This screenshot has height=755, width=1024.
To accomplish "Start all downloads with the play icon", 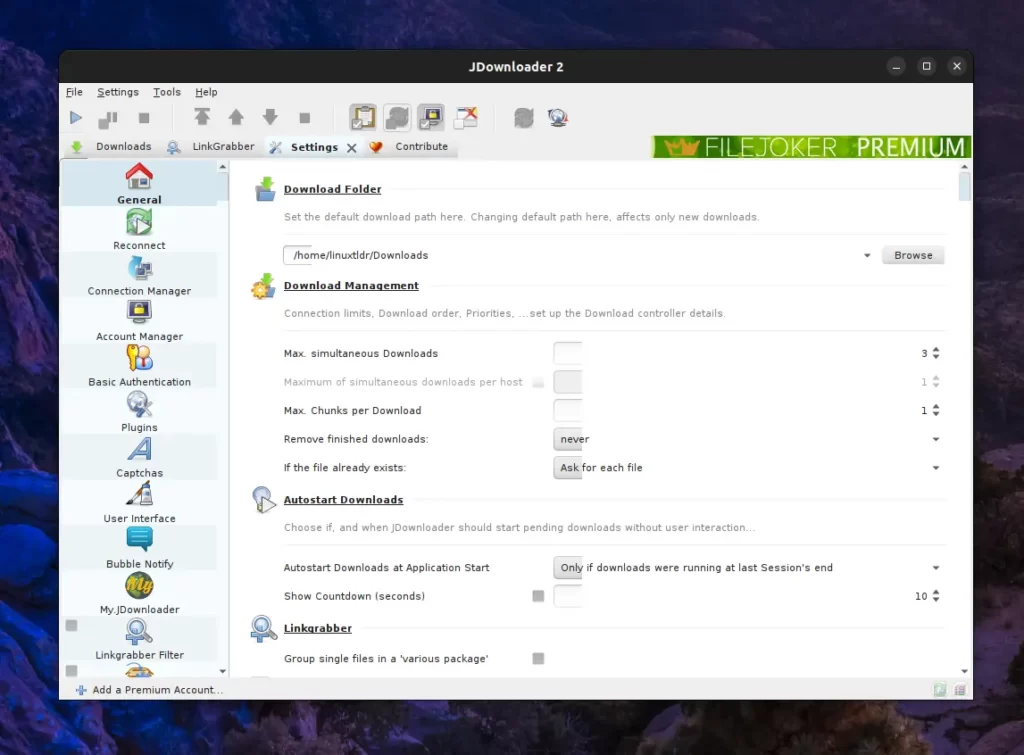I will (x=76, y=118).
